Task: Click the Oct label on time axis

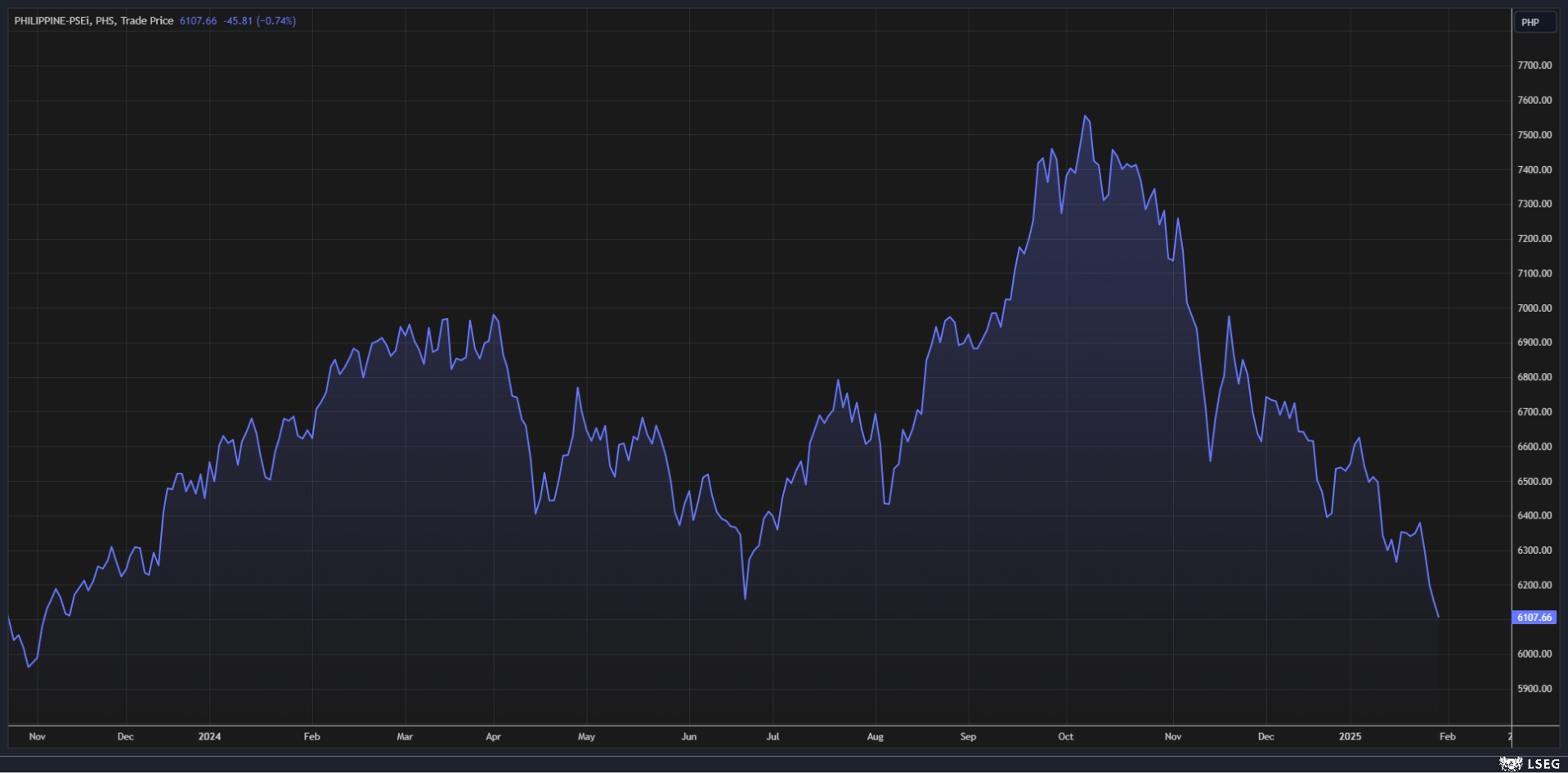Action: (x=1065, y=736)
